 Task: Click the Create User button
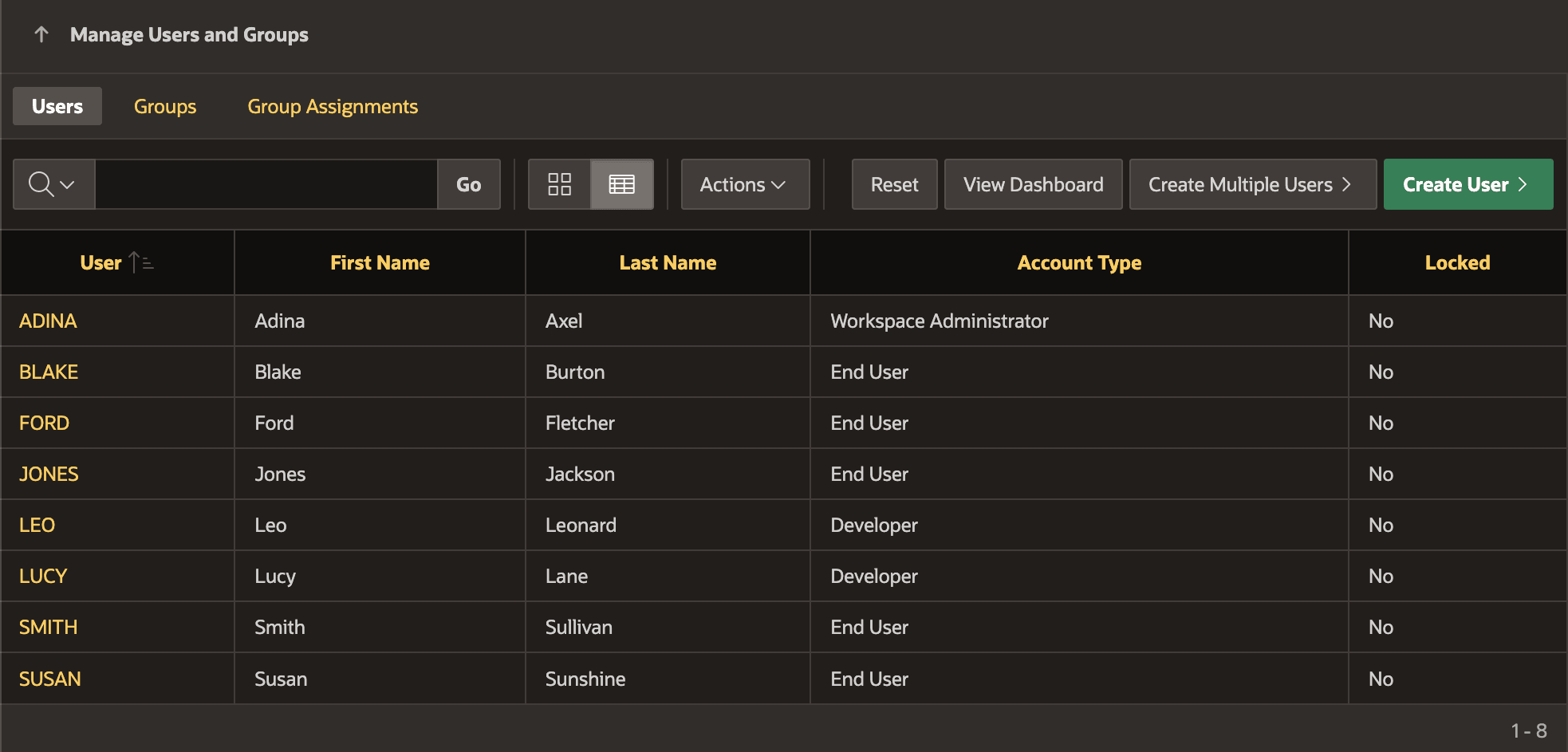coord(1468,184)
